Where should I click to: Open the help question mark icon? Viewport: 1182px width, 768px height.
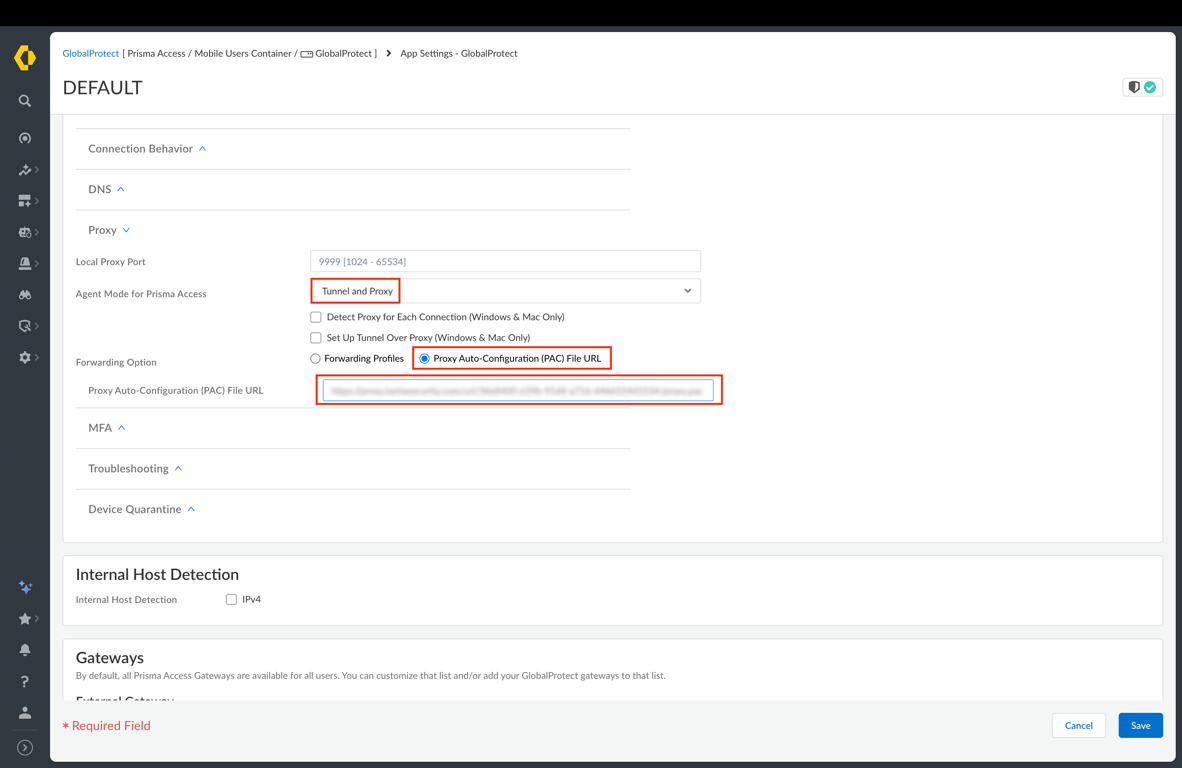[x=25, y=681]
